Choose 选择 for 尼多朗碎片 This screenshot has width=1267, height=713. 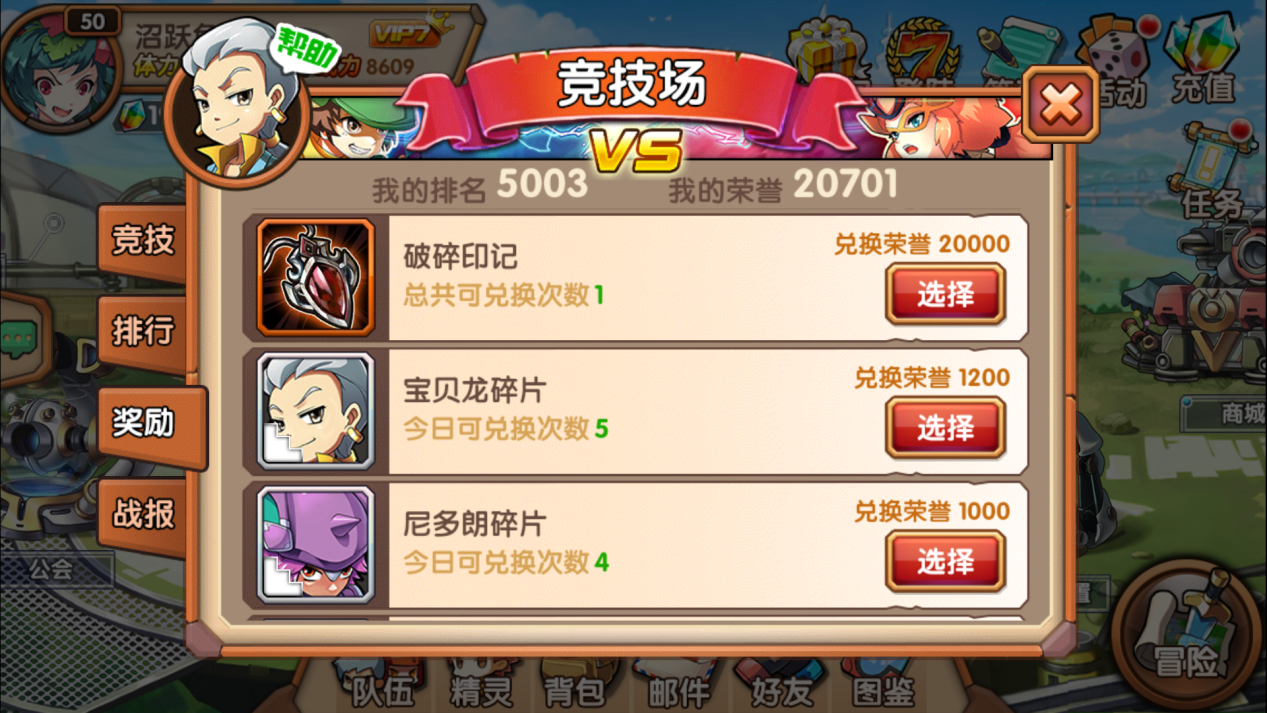(x=945, y=562)
